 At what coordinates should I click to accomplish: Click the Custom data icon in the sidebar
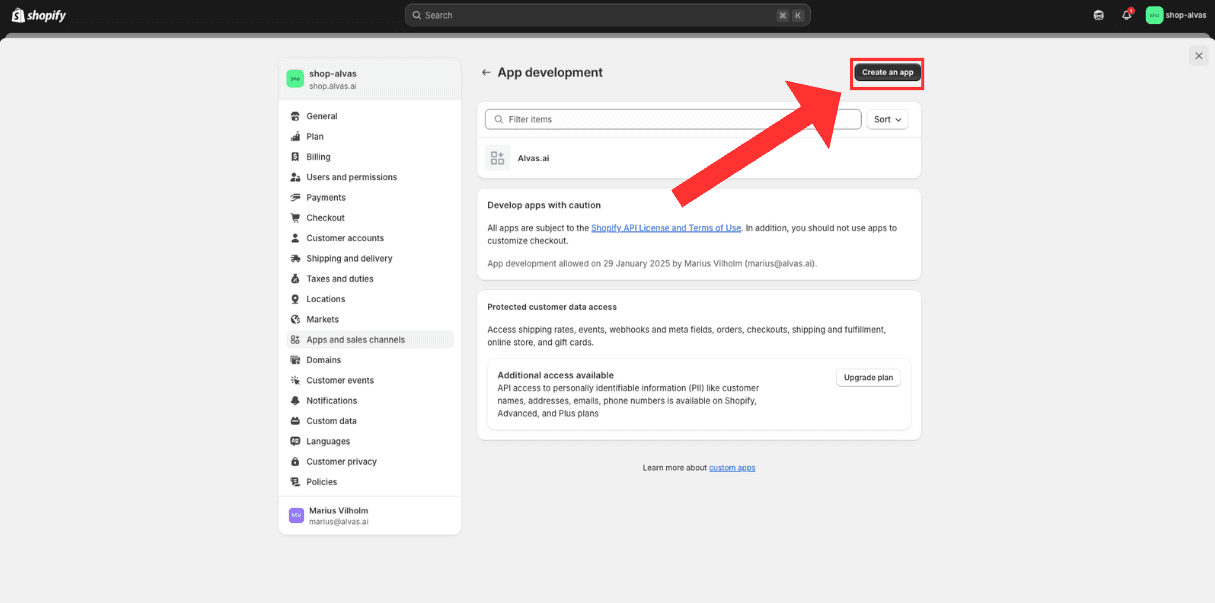click(x=295, y=421)
